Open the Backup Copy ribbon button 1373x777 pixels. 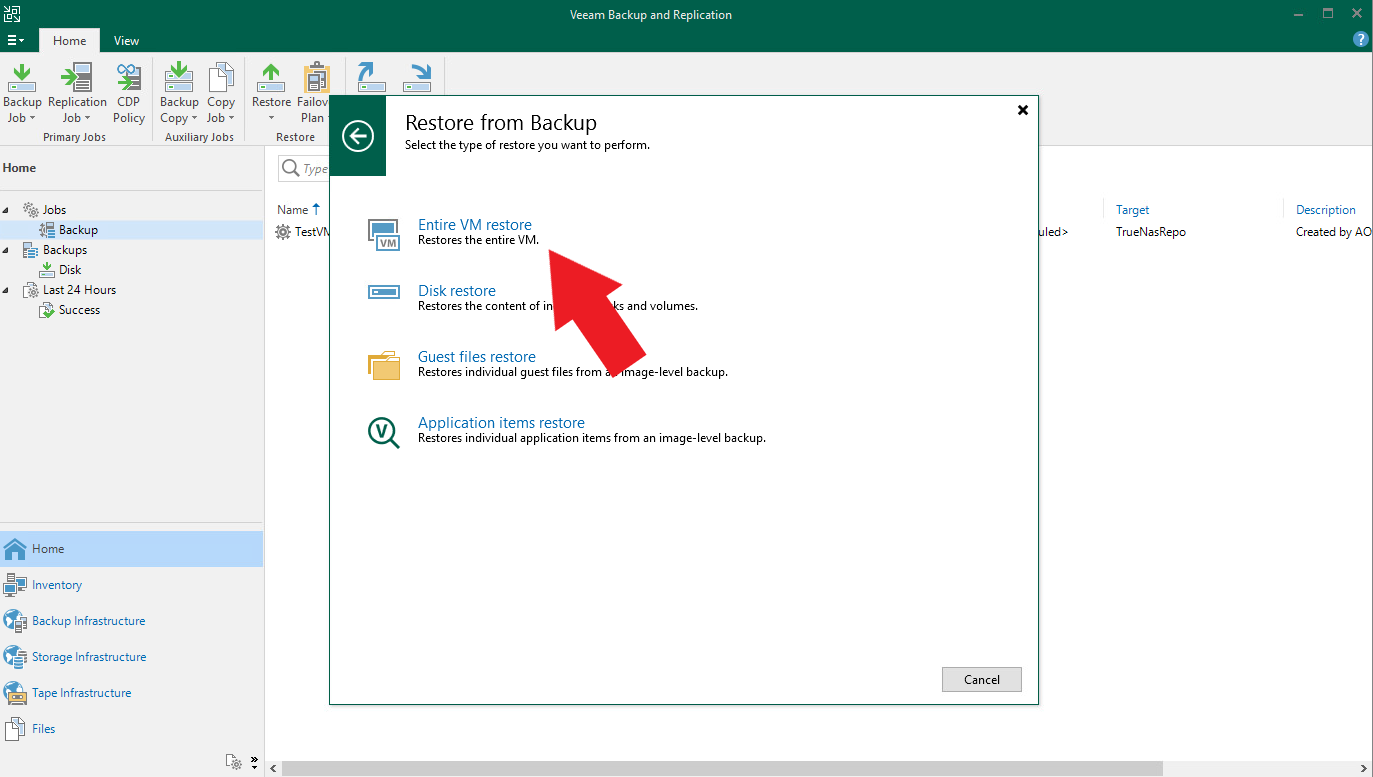click(x=179, y=94)
